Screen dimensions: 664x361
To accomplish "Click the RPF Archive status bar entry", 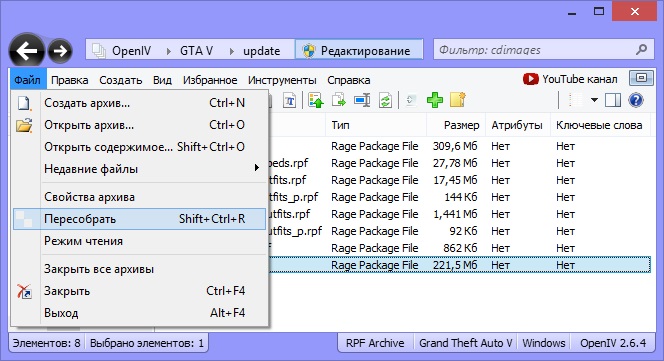I will point(375,343).
